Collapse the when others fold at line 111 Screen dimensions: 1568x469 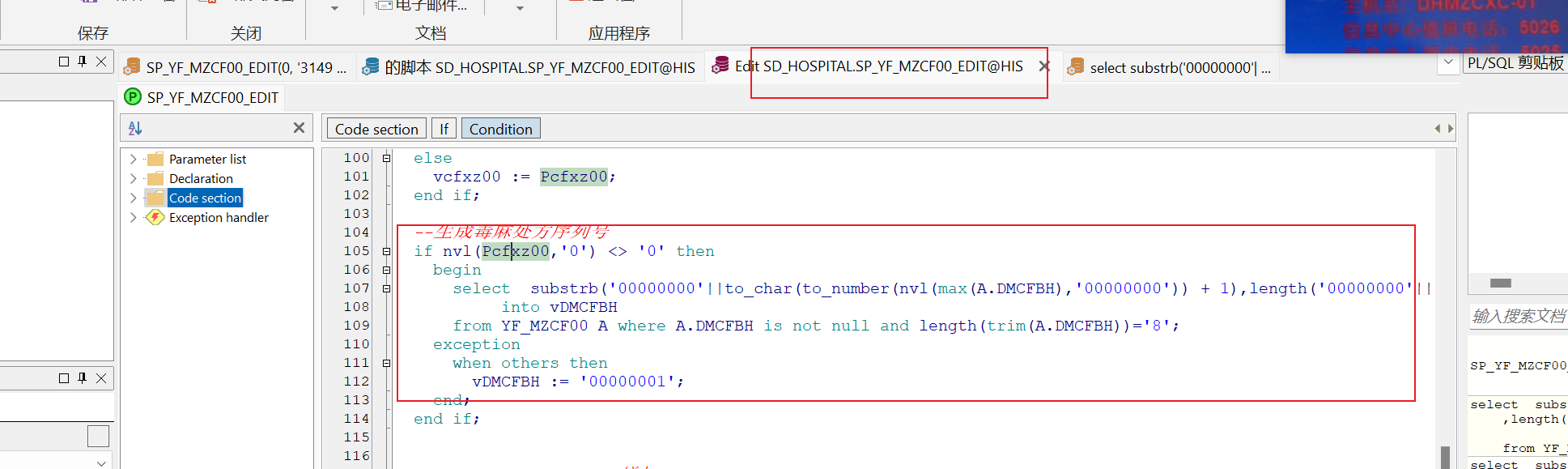[x=386, y=363]
